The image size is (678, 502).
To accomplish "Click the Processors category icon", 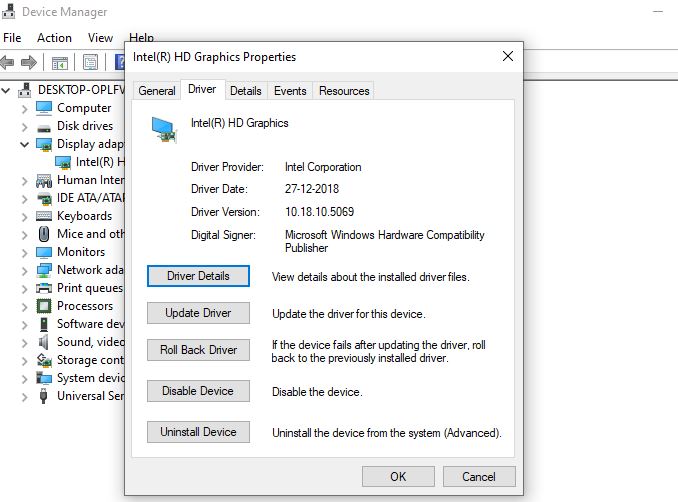I will click(x=44, y=306).
